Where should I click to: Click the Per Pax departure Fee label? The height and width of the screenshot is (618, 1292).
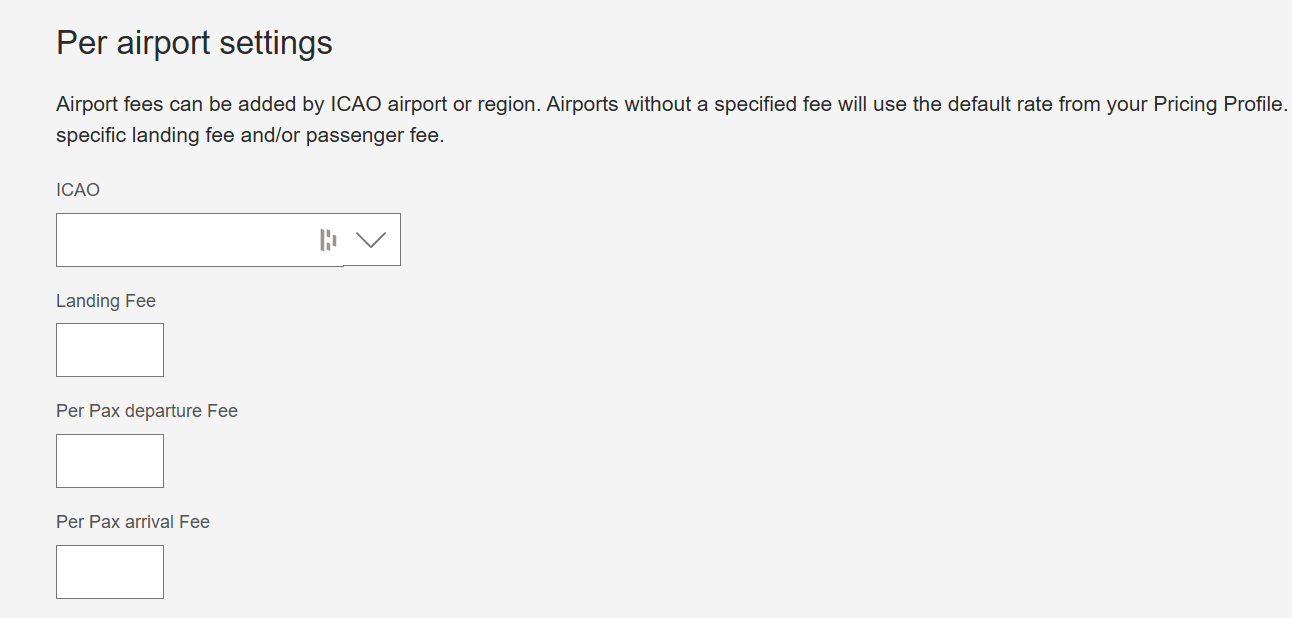tap(147, 411)
